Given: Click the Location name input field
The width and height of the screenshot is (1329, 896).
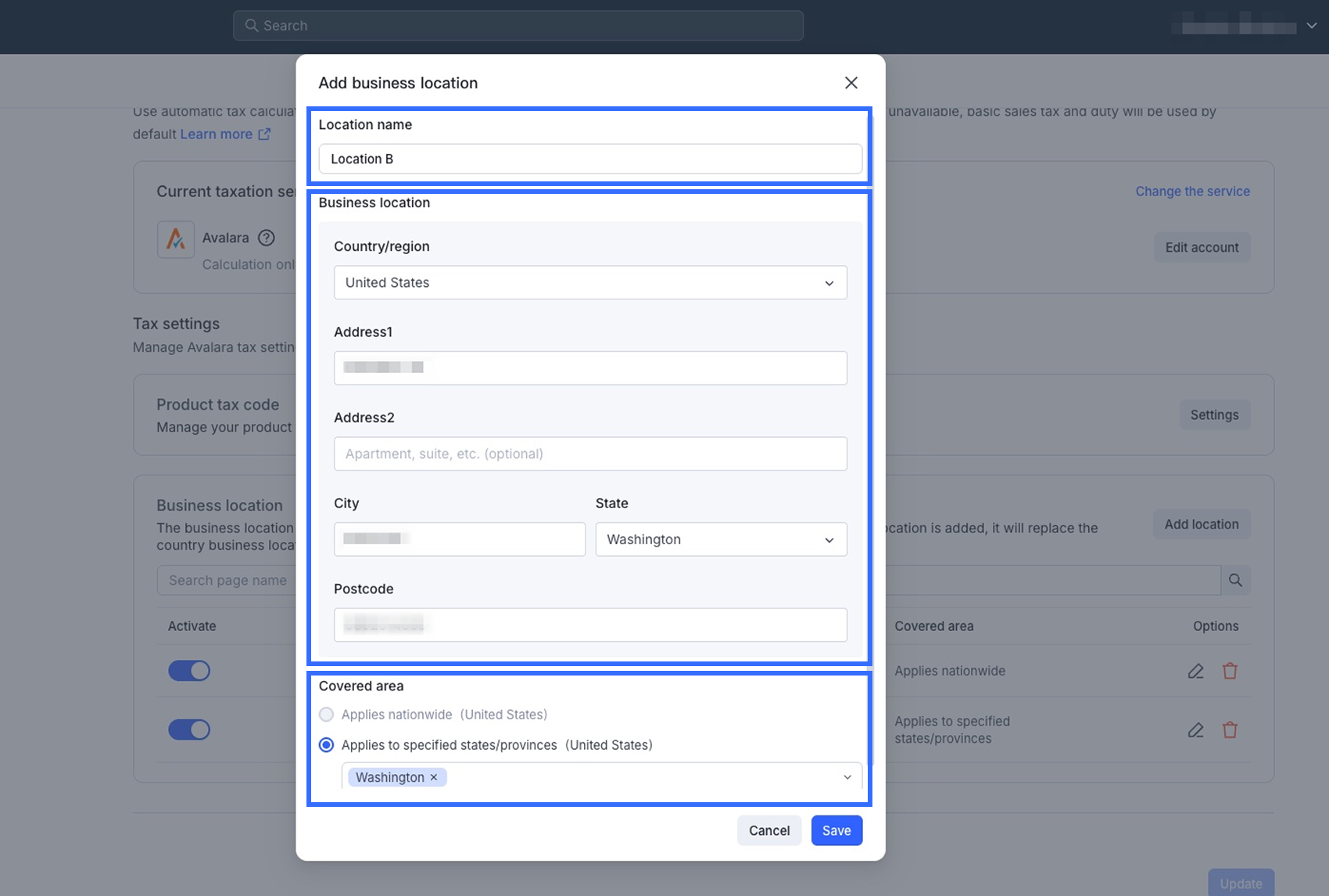Looking at the screenshot, I should [590, 159].
